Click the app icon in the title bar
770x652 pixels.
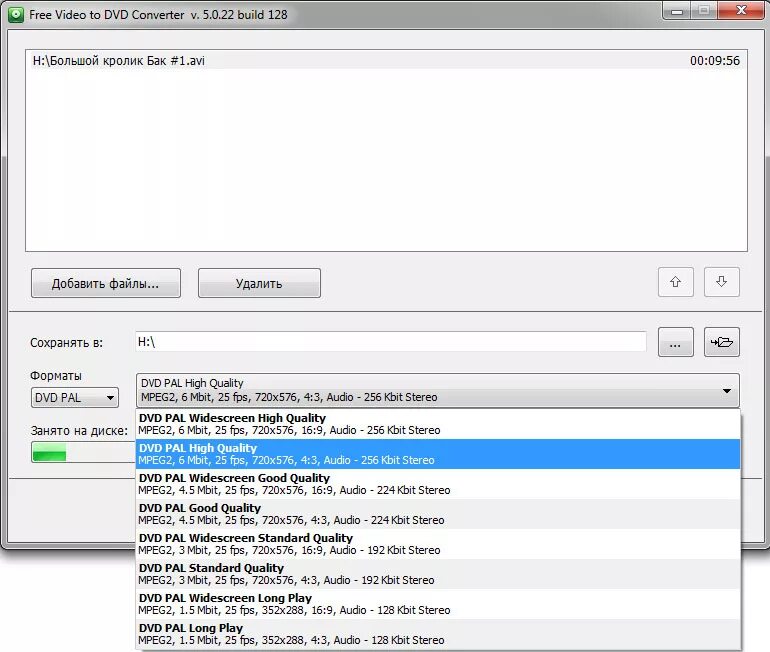16,15
